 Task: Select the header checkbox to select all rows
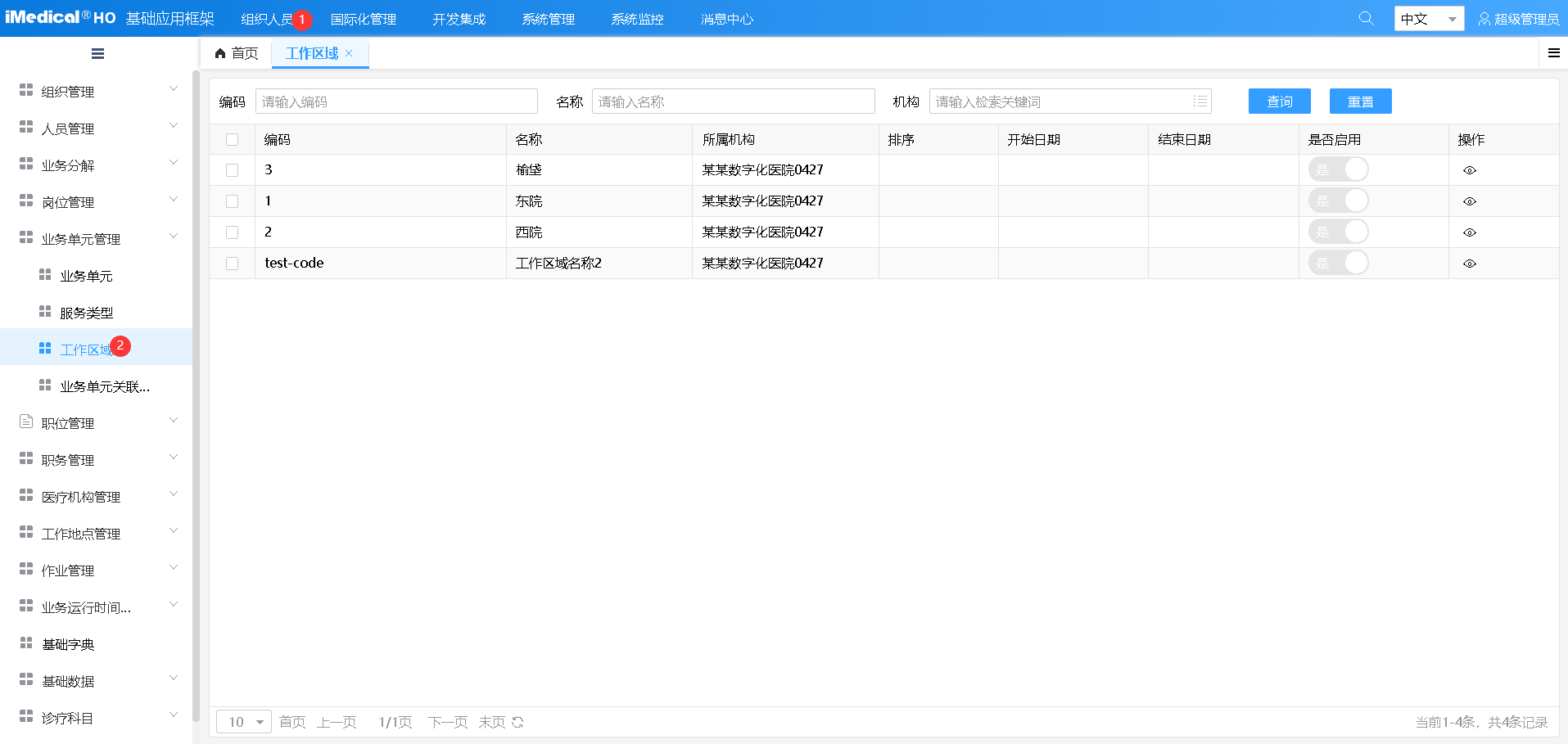coord(232,139)
